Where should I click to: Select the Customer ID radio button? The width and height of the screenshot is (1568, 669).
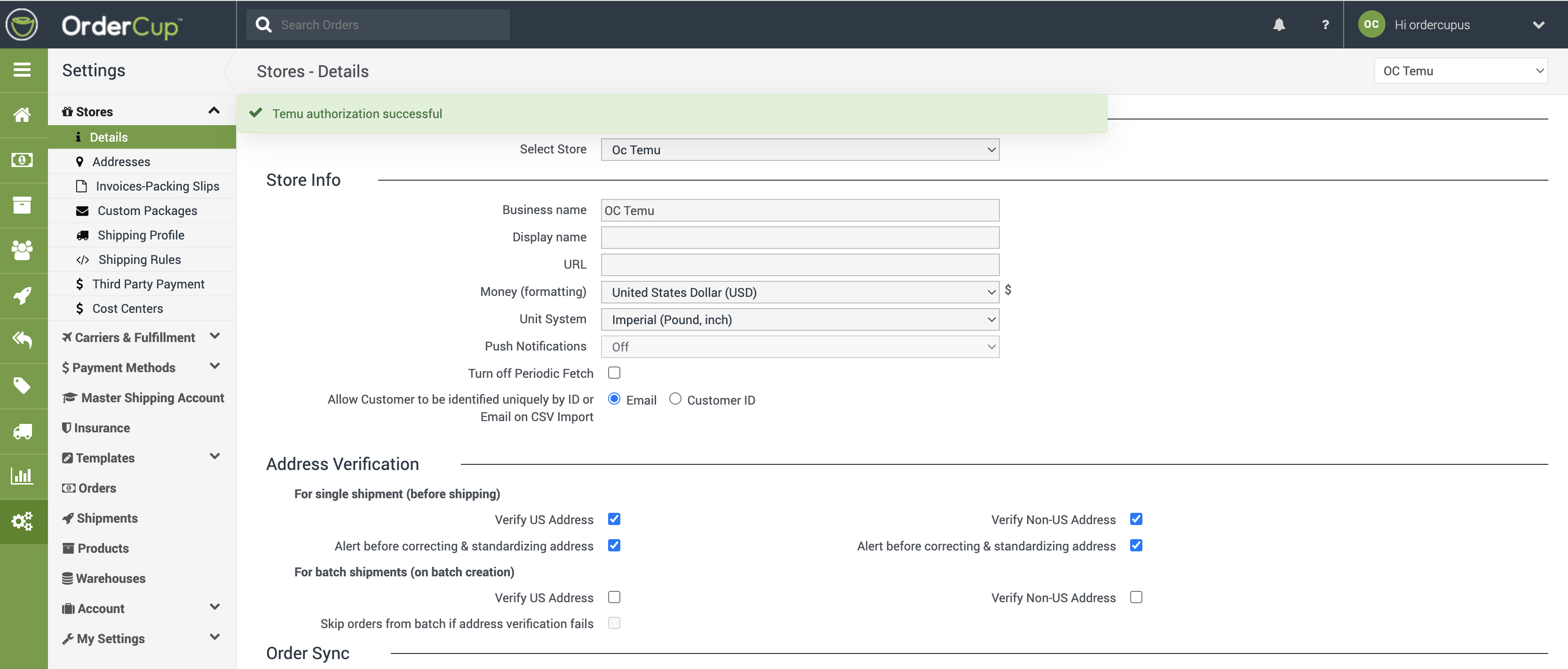pos(675,399)
